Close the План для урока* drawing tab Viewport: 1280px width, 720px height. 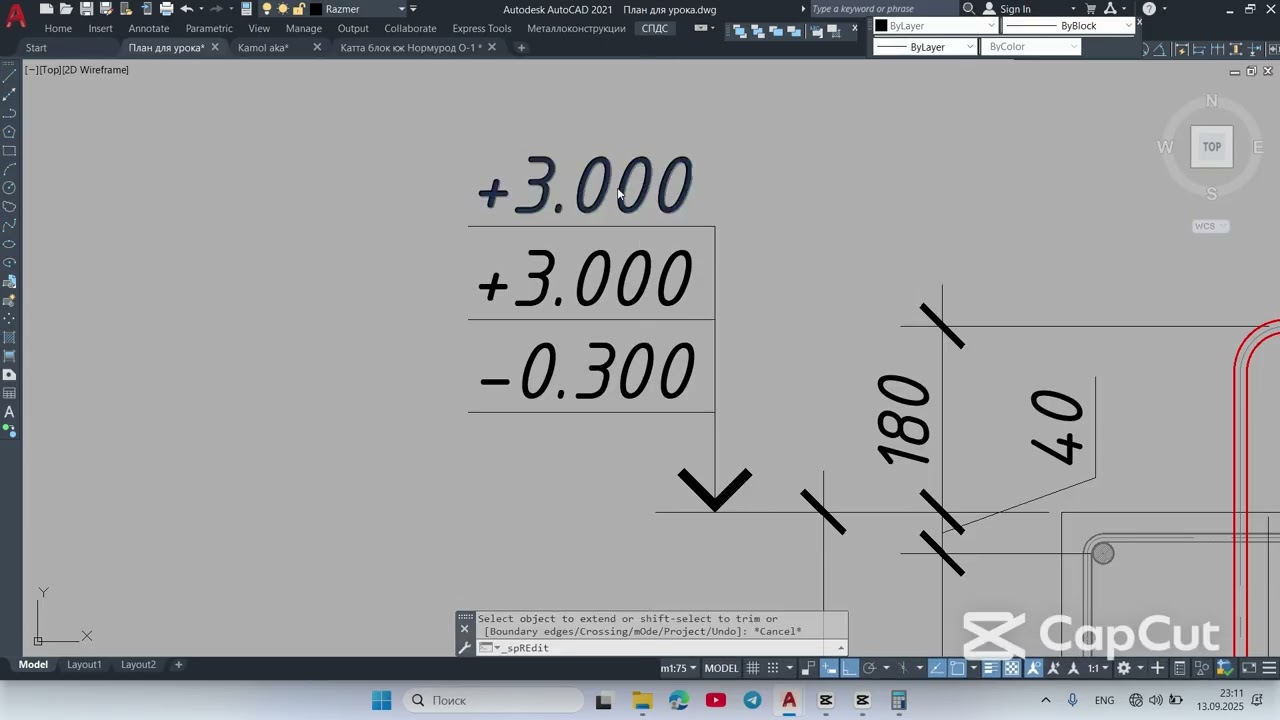pos(215,47)
